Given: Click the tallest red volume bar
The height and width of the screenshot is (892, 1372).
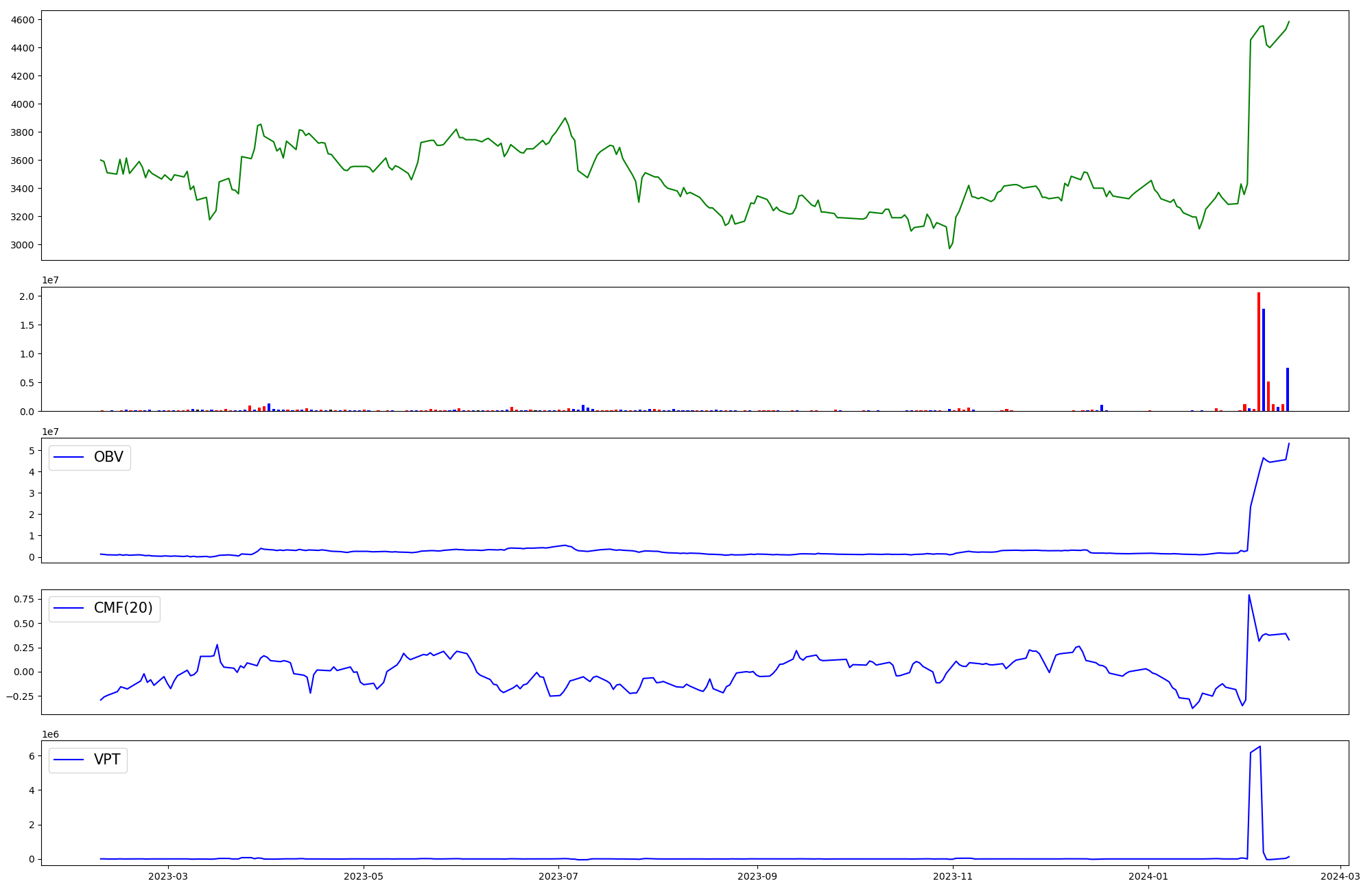Looking at the screenshot, I should pos(1259,353).
